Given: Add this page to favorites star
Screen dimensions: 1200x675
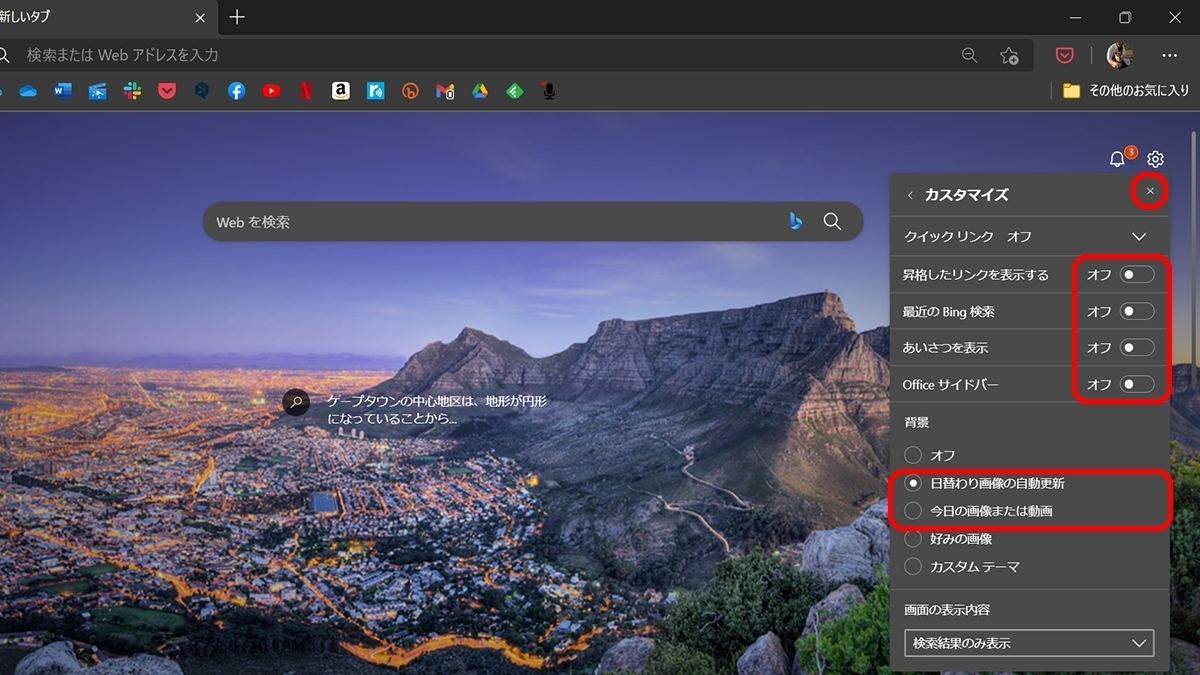Looking at the screenshot, I should tap(1010, 56).
